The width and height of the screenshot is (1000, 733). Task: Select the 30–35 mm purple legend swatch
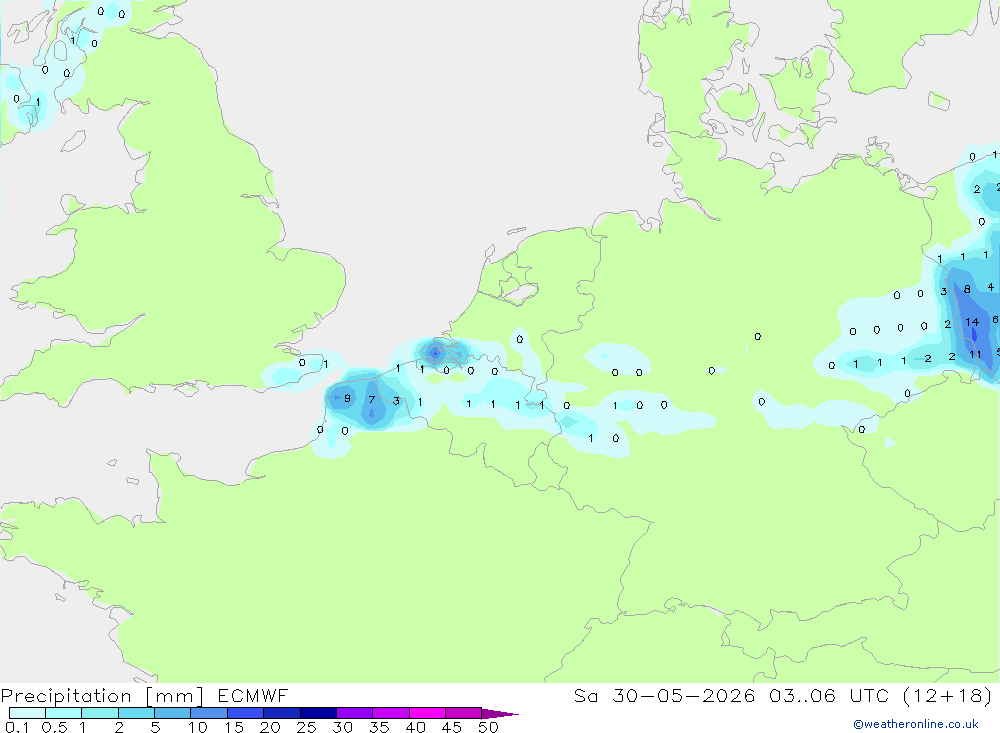(x=355, y=713)
